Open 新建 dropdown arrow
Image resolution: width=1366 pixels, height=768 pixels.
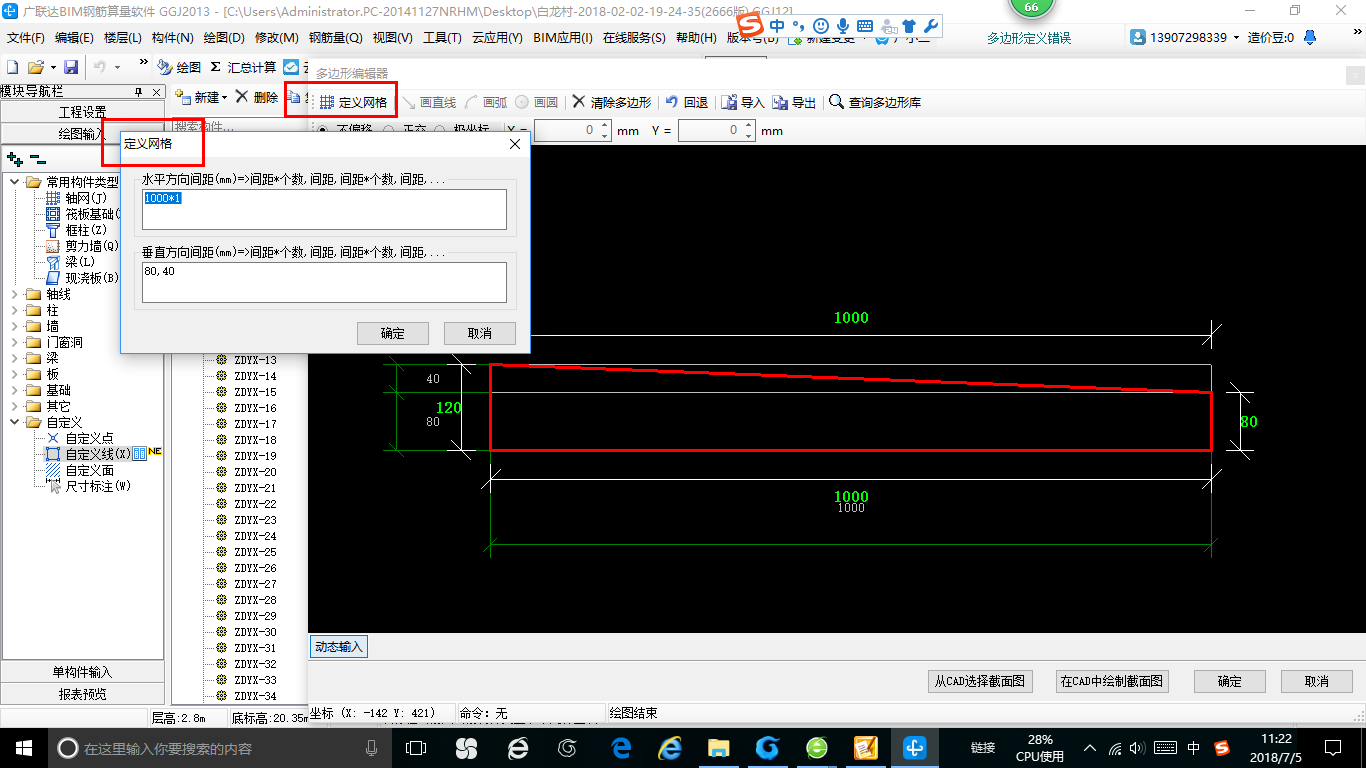tap(224, 98)
